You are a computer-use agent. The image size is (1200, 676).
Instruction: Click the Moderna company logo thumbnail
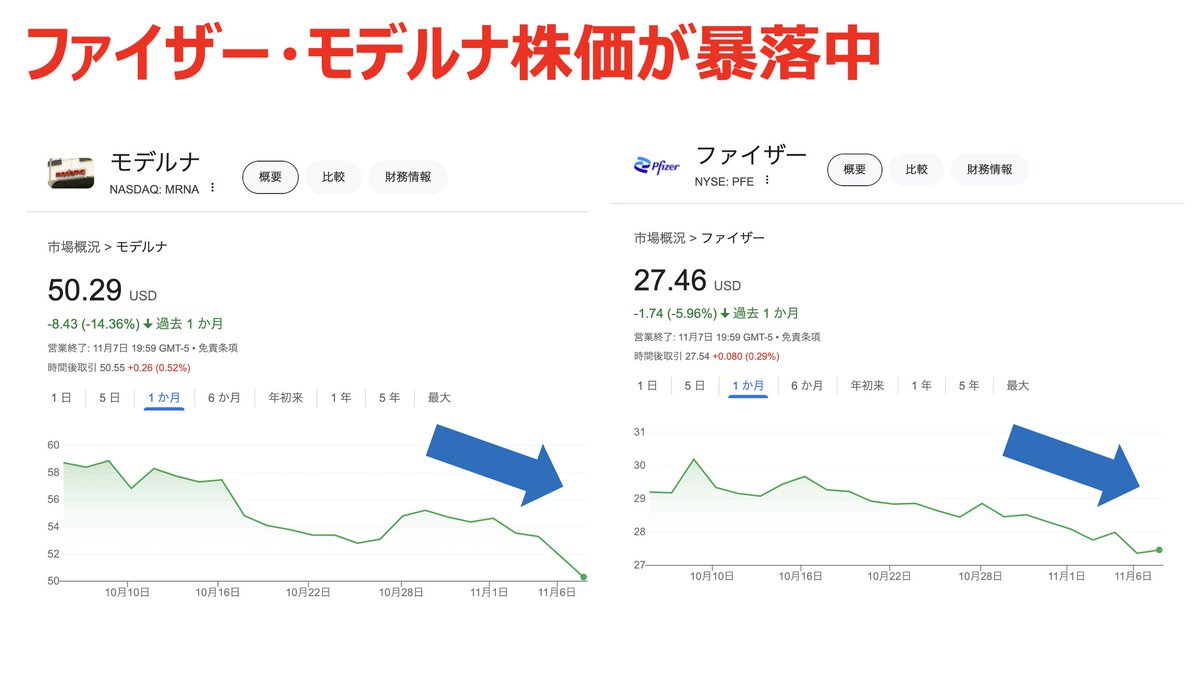[x=71, y=172]
